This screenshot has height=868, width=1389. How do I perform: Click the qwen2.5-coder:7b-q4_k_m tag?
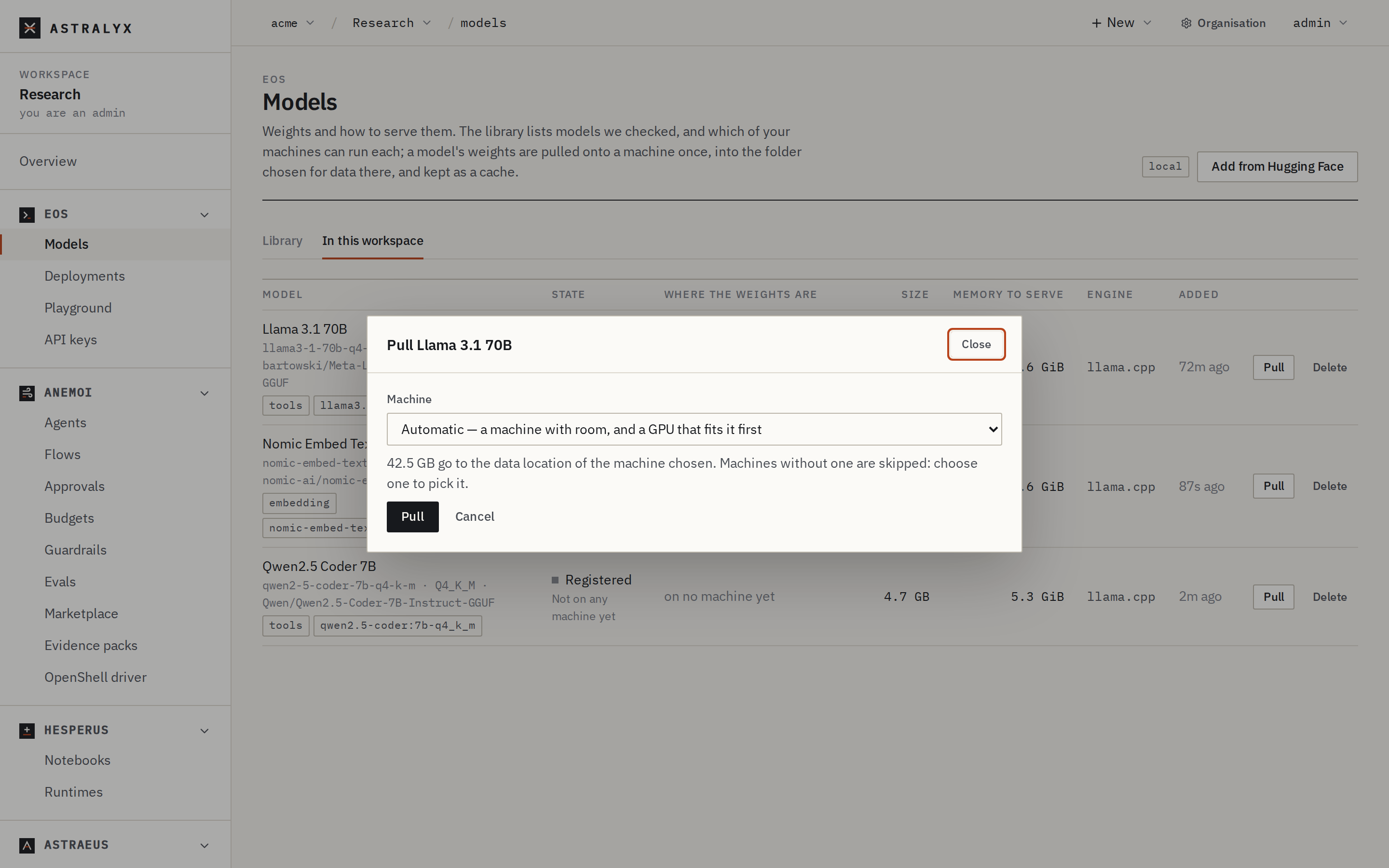[398, 626]
